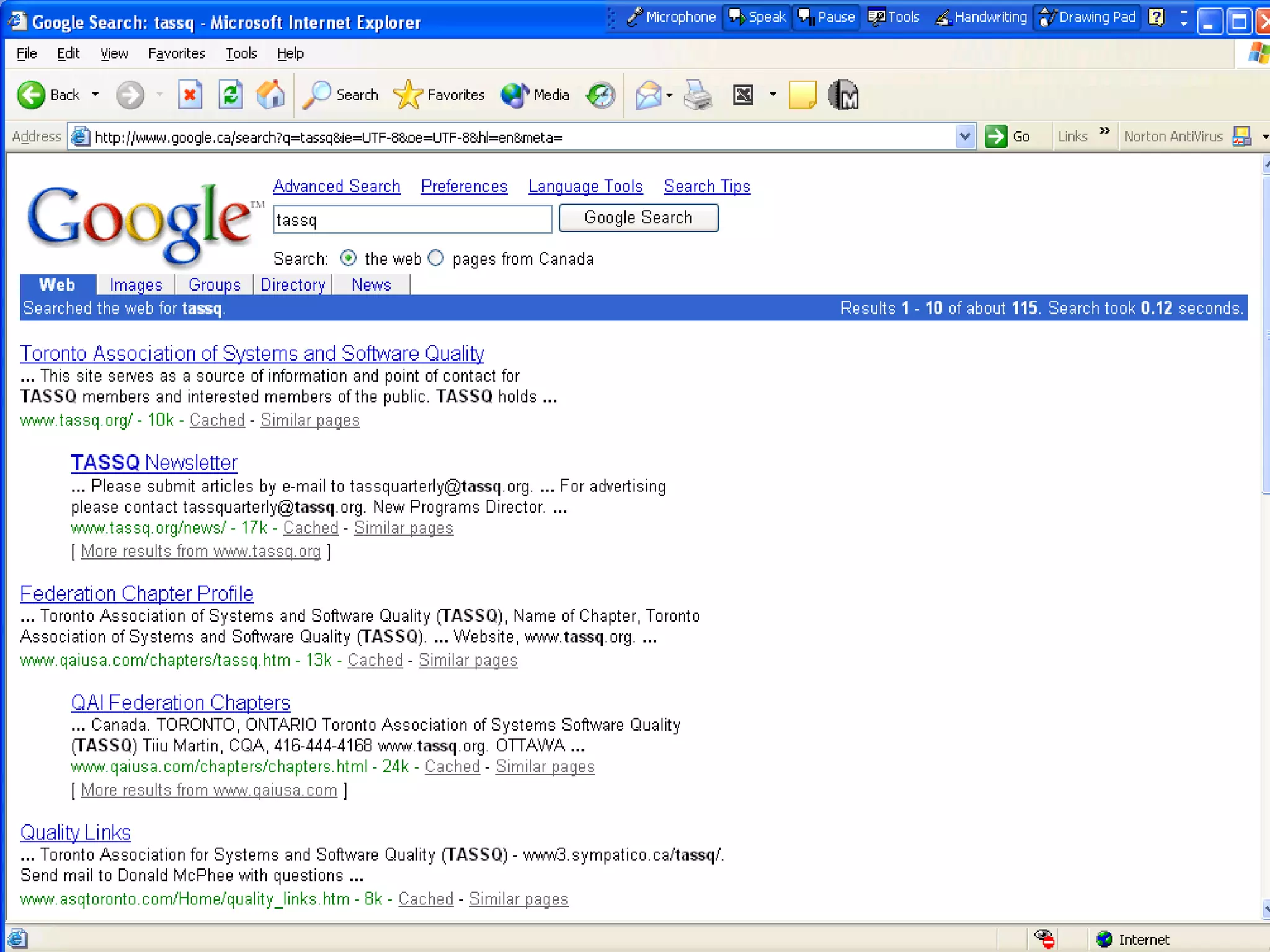1270x952 pixels.
Task: Switch to the Images tab
Action: tap(136, 284)
